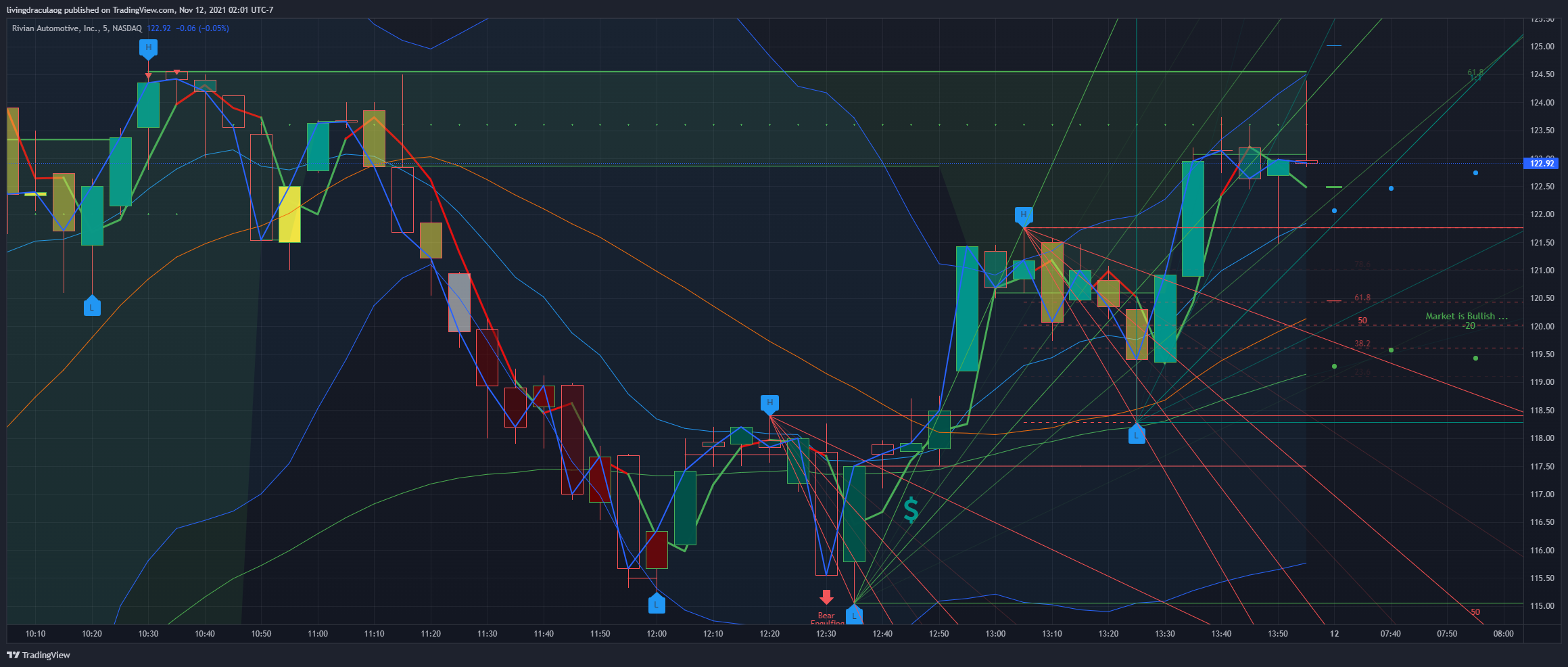Click the green -20 label under bullish text
Image resolution: width=1568 pixels, height=667 pixels.
(x=1469, y=325)
